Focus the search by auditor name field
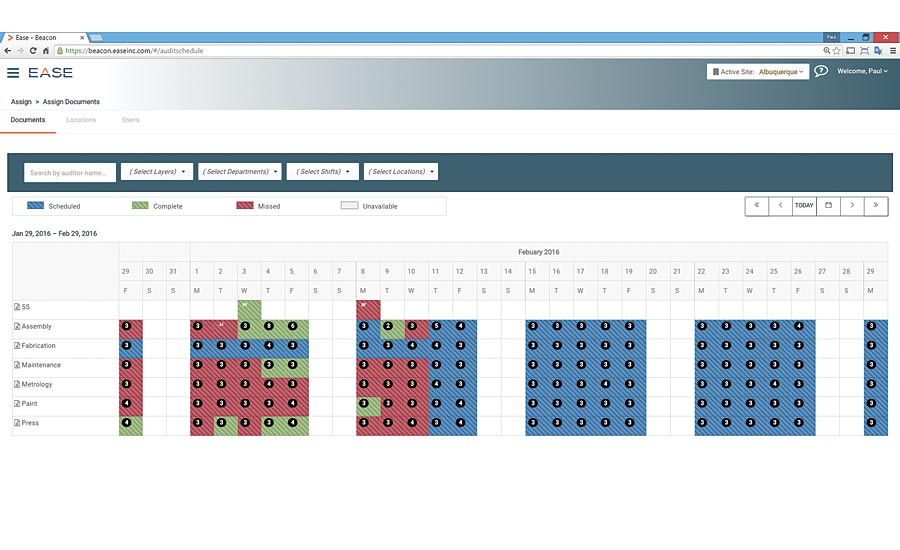This screenshot has width=900, height=550. click(70, 172)
